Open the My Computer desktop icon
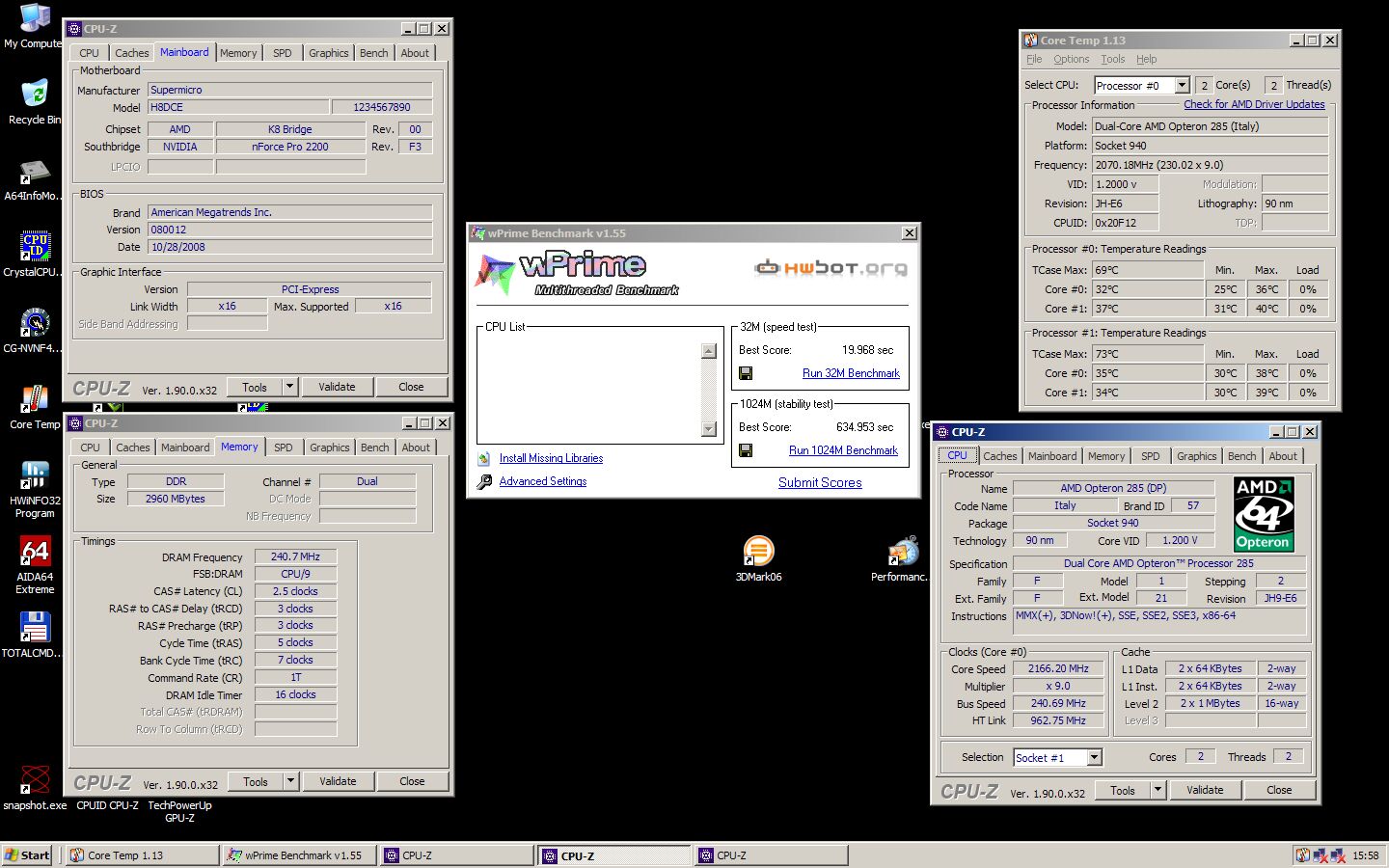The height and width of the screenshot is (868, 1389). tap(35, 19)
